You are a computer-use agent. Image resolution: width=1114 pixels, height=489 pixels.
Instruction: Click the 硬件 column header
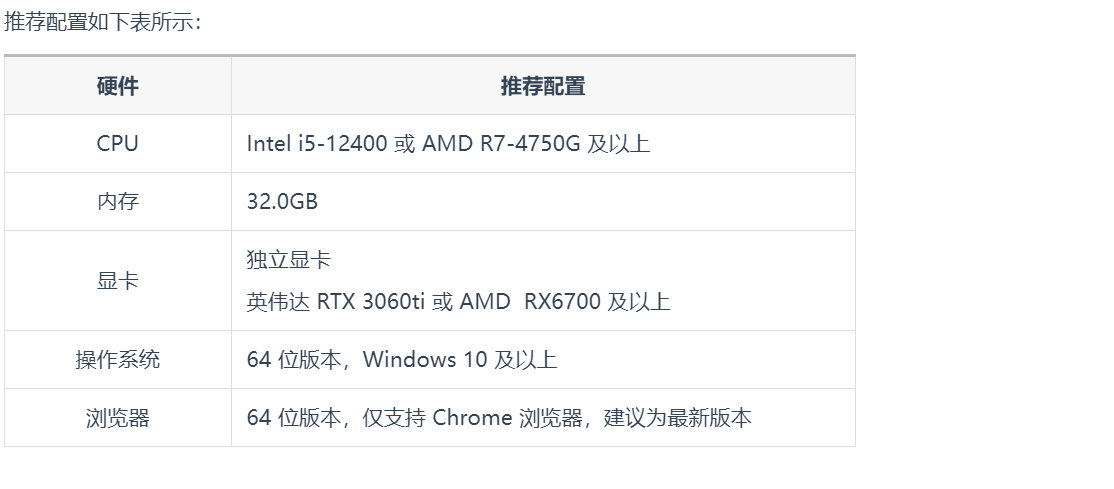(x=117, y=86)
